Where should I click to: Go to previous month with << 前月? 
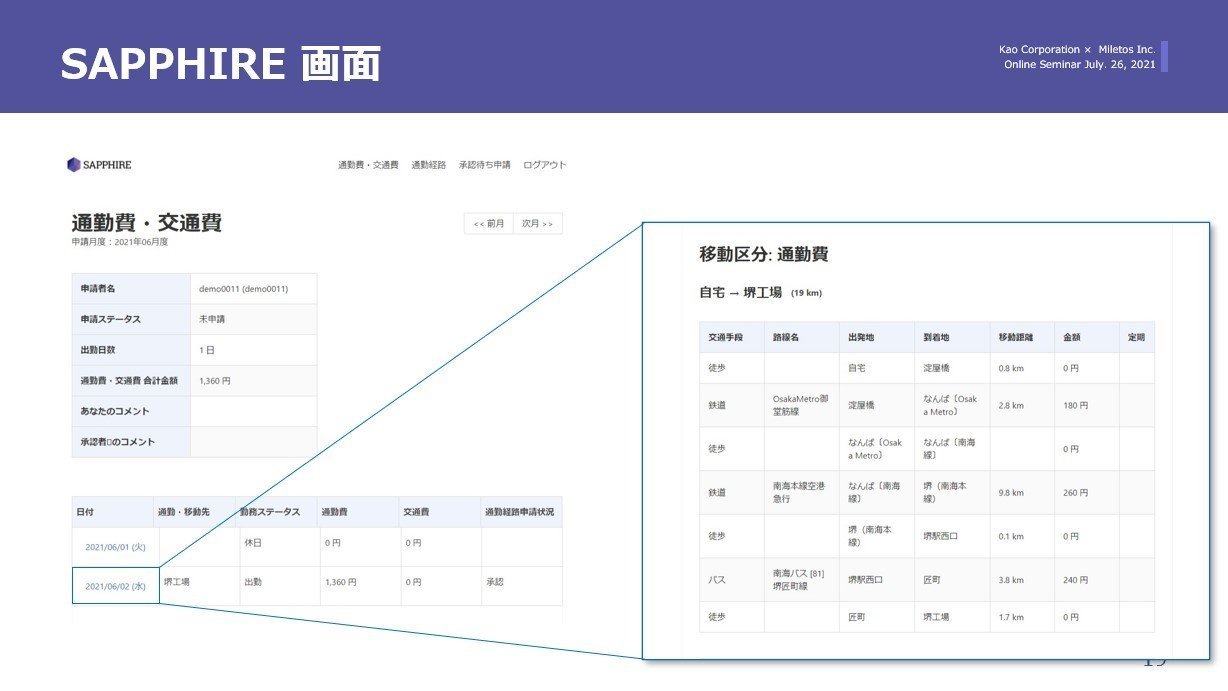click(489, 224)
